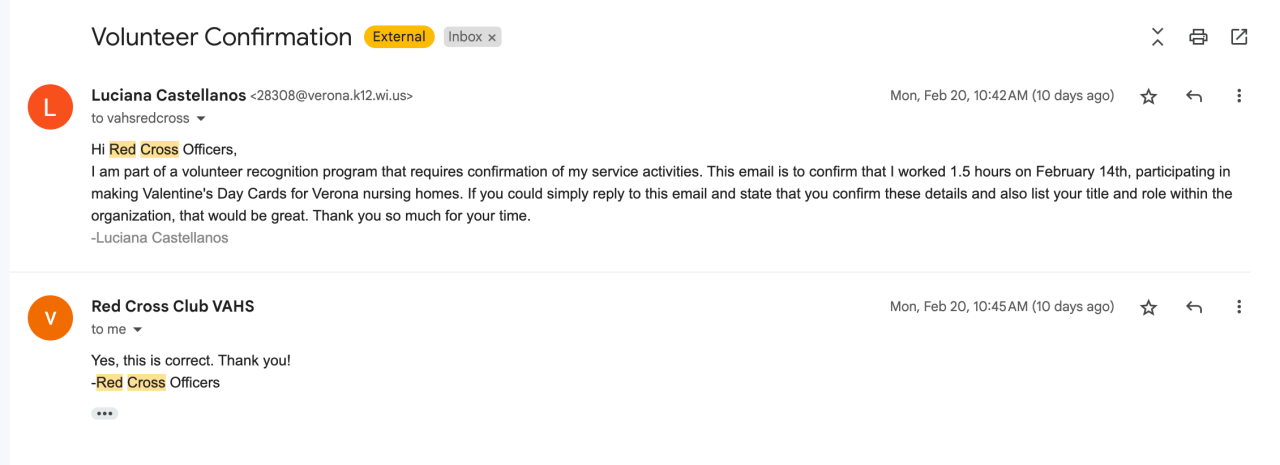This screenshot has width=1280, height=465.
Task: Click the External label tag
Action: (x=399, y=37)
